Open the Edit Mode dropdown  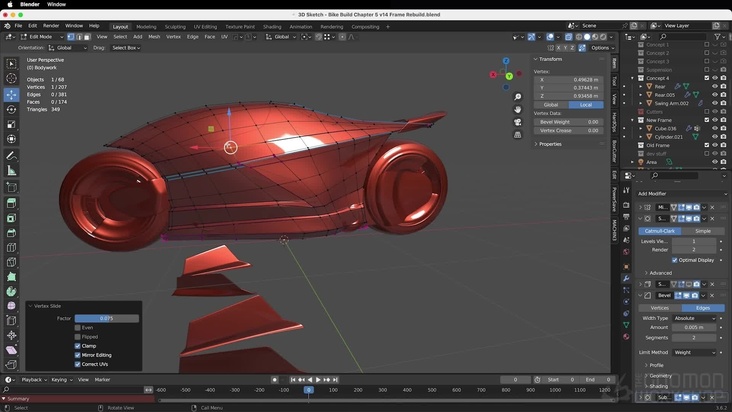tap(42, 37)
